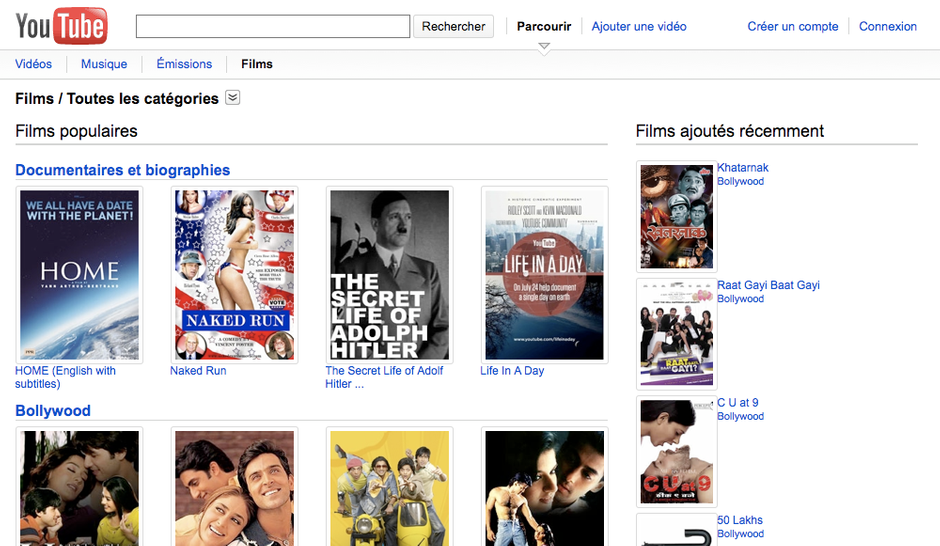Screen dimensions: 940x546
Task: Open the Parcourir menu
Action: click(544, 26)
